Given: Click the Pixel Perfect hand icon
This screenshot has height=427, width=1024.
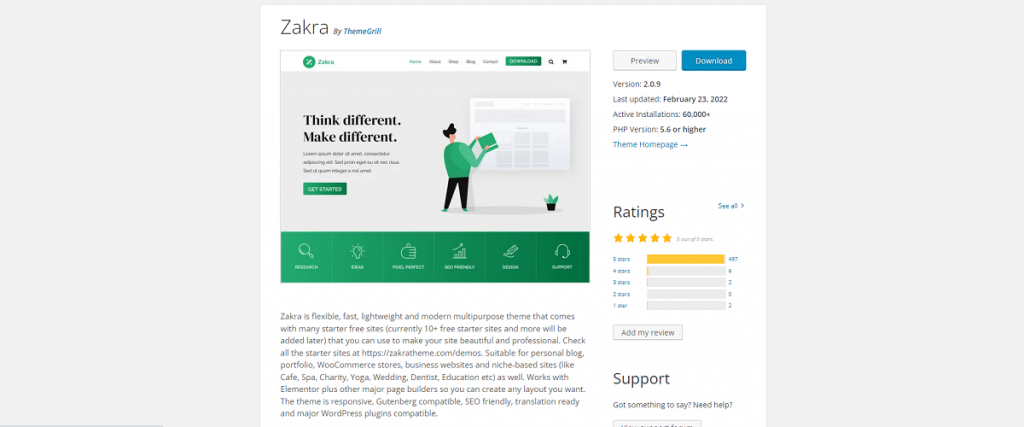Looking at the screenshot, I should pos(408,251).
